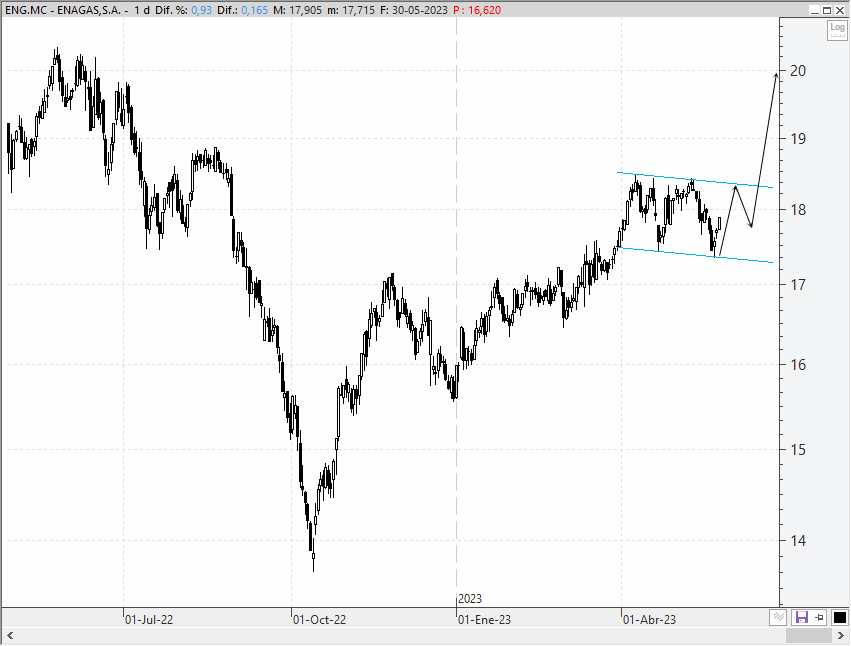This screenshot has height=646, width=851.
Task: Click the price axis label 18
Action: (x=798, y=210)
